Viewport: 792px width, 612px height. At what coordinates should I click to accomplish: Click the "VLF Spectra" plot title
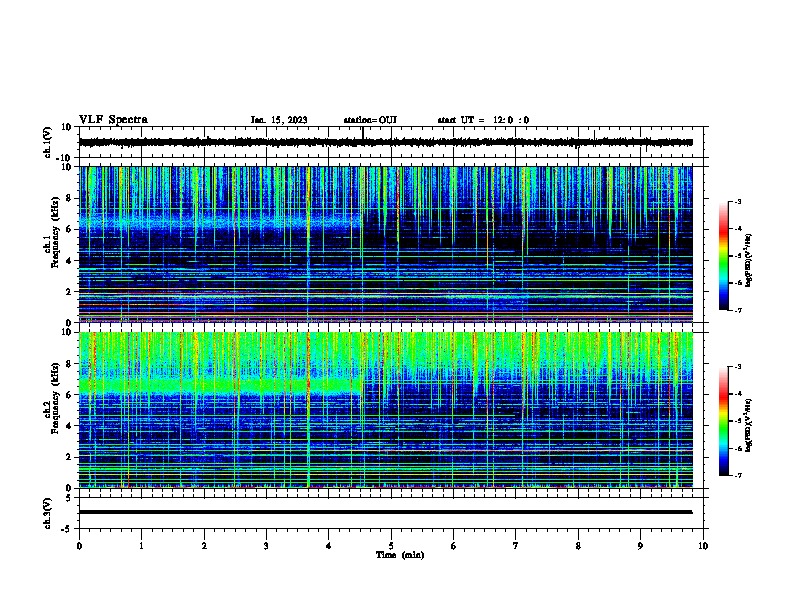pos(113,119)
